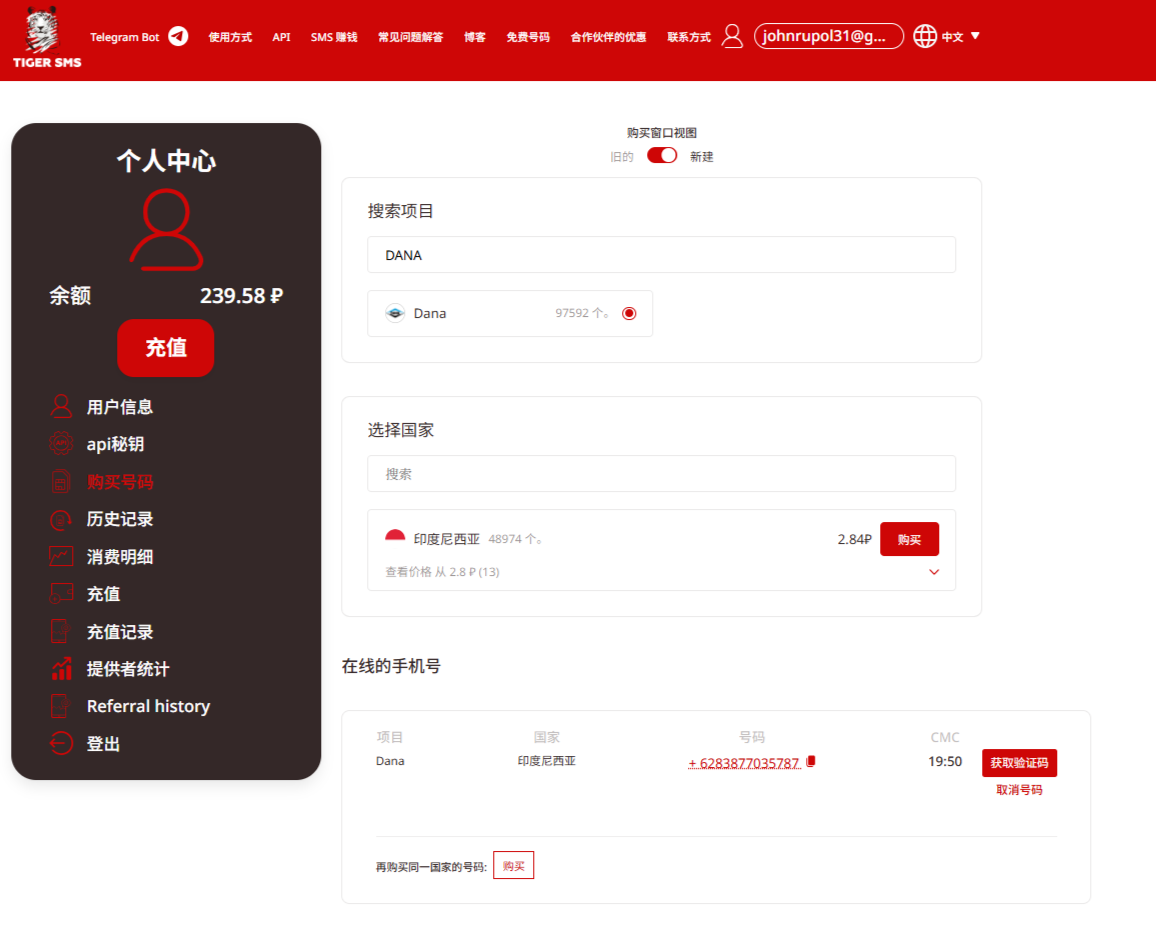Click the balance value 239.58 ₽
The image size is (1156, 947).
coord(241,296)
